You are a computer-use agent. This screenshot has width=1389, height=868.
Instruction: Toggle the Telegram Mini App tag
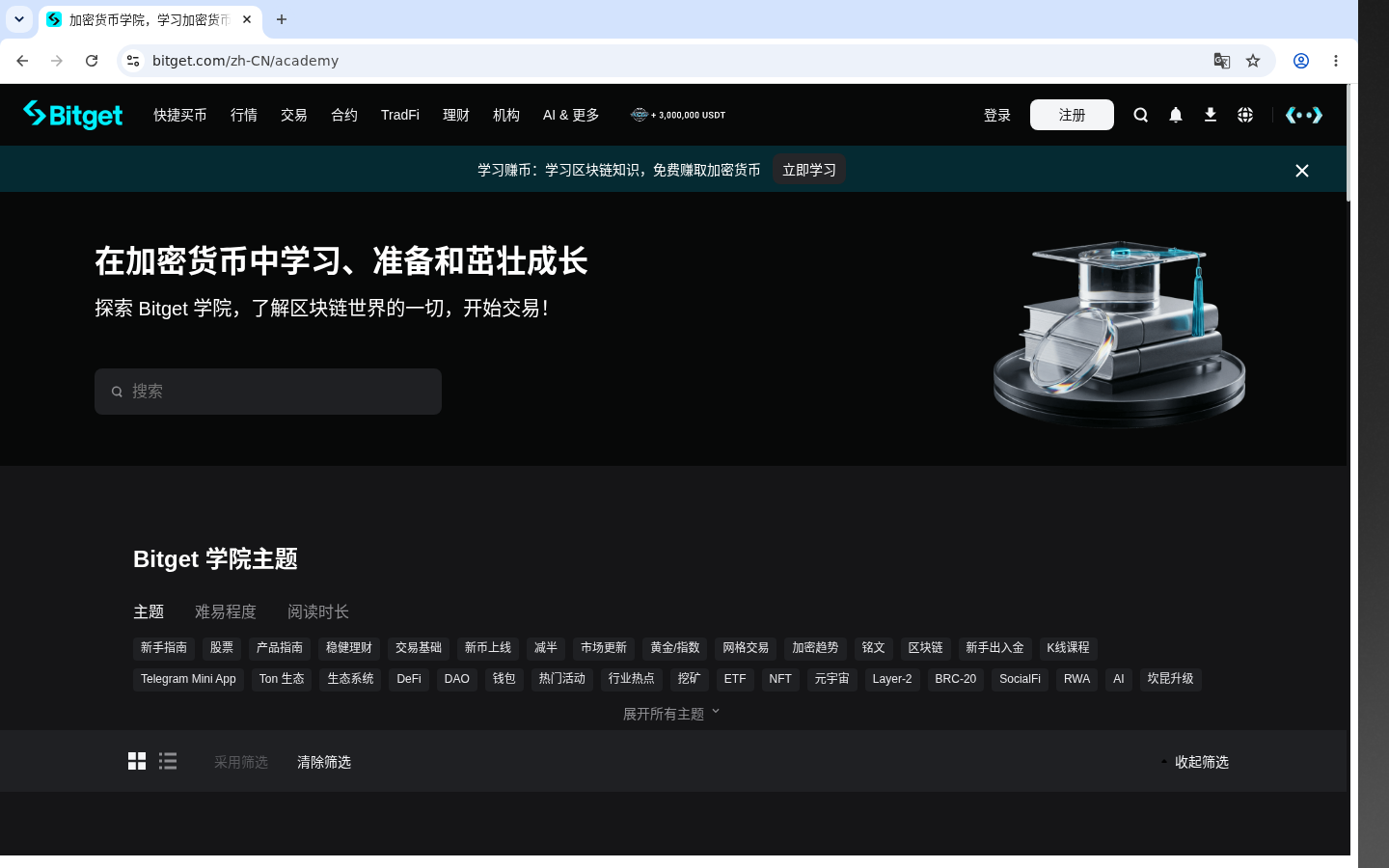188,679
